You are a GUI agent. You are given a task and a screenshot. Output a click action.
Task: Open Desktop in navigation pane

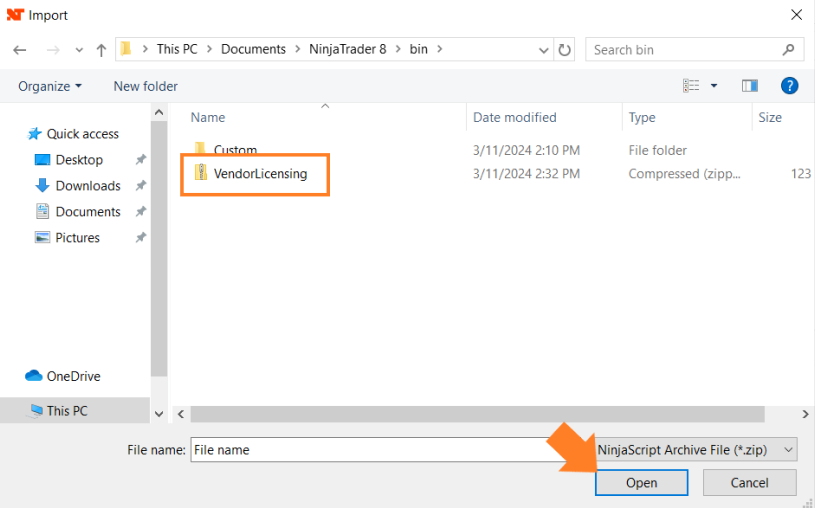point(69,160)
